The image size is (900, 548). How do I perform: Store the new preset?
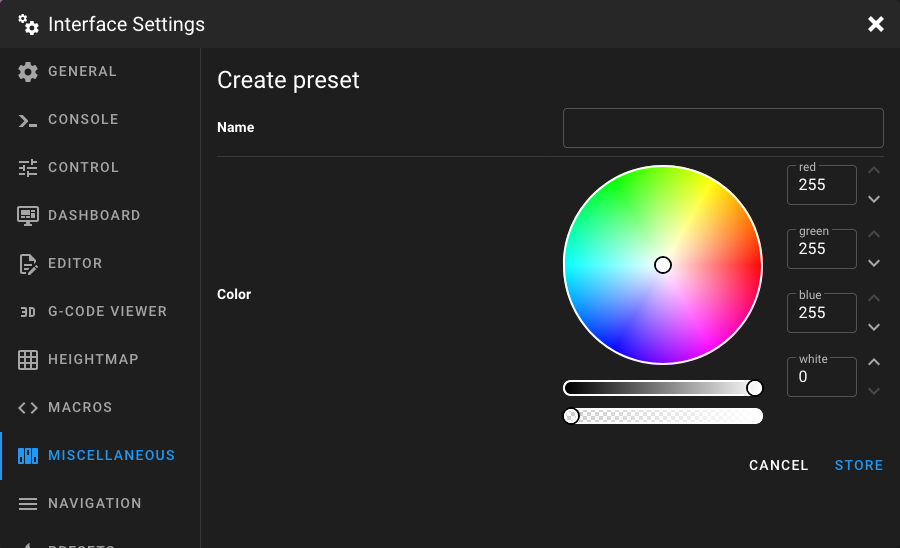[859, 465]
